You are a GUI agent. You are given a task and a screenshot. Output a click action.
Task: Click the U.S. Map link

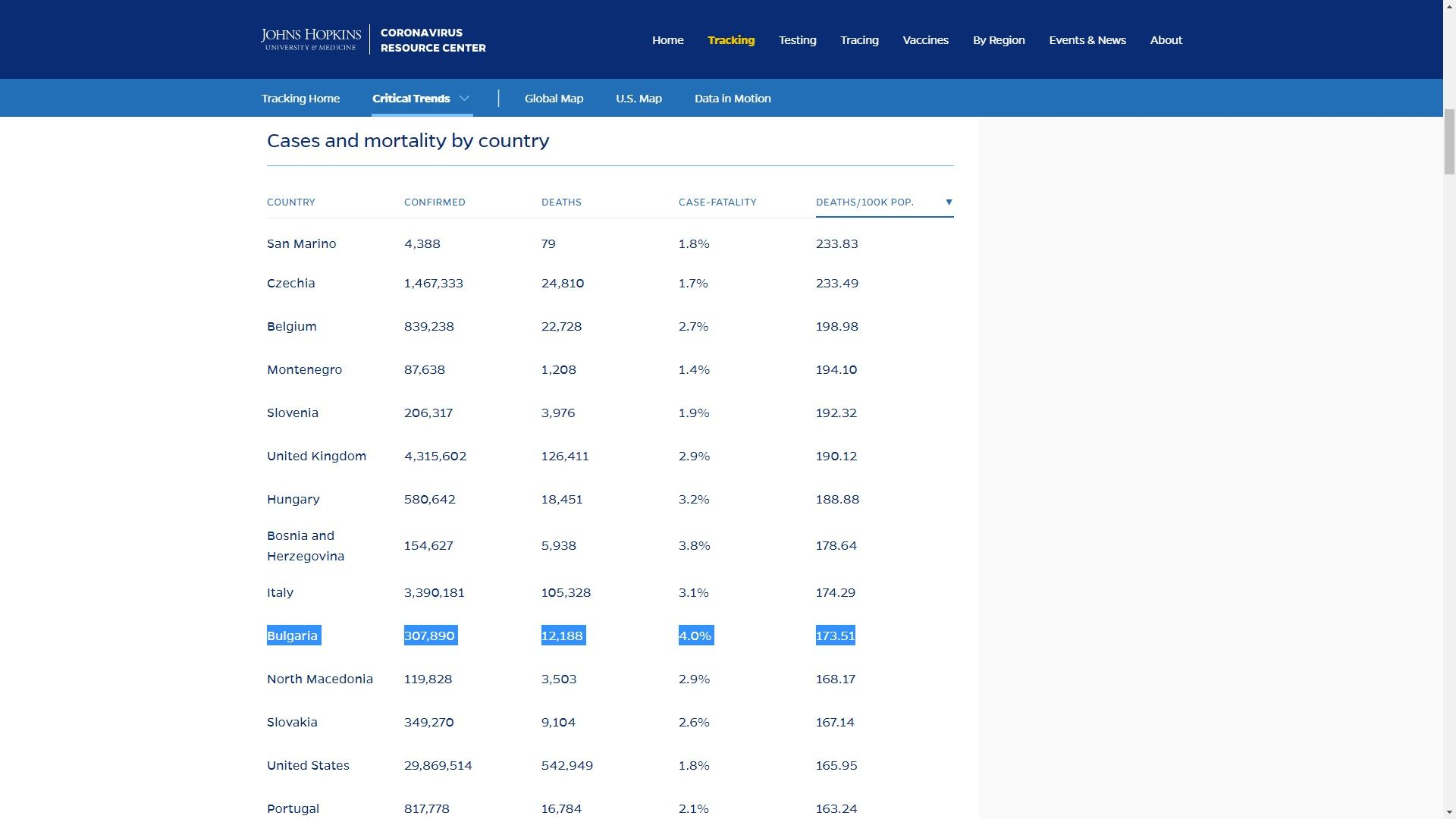pyautogui.click(x=638, y=98)
